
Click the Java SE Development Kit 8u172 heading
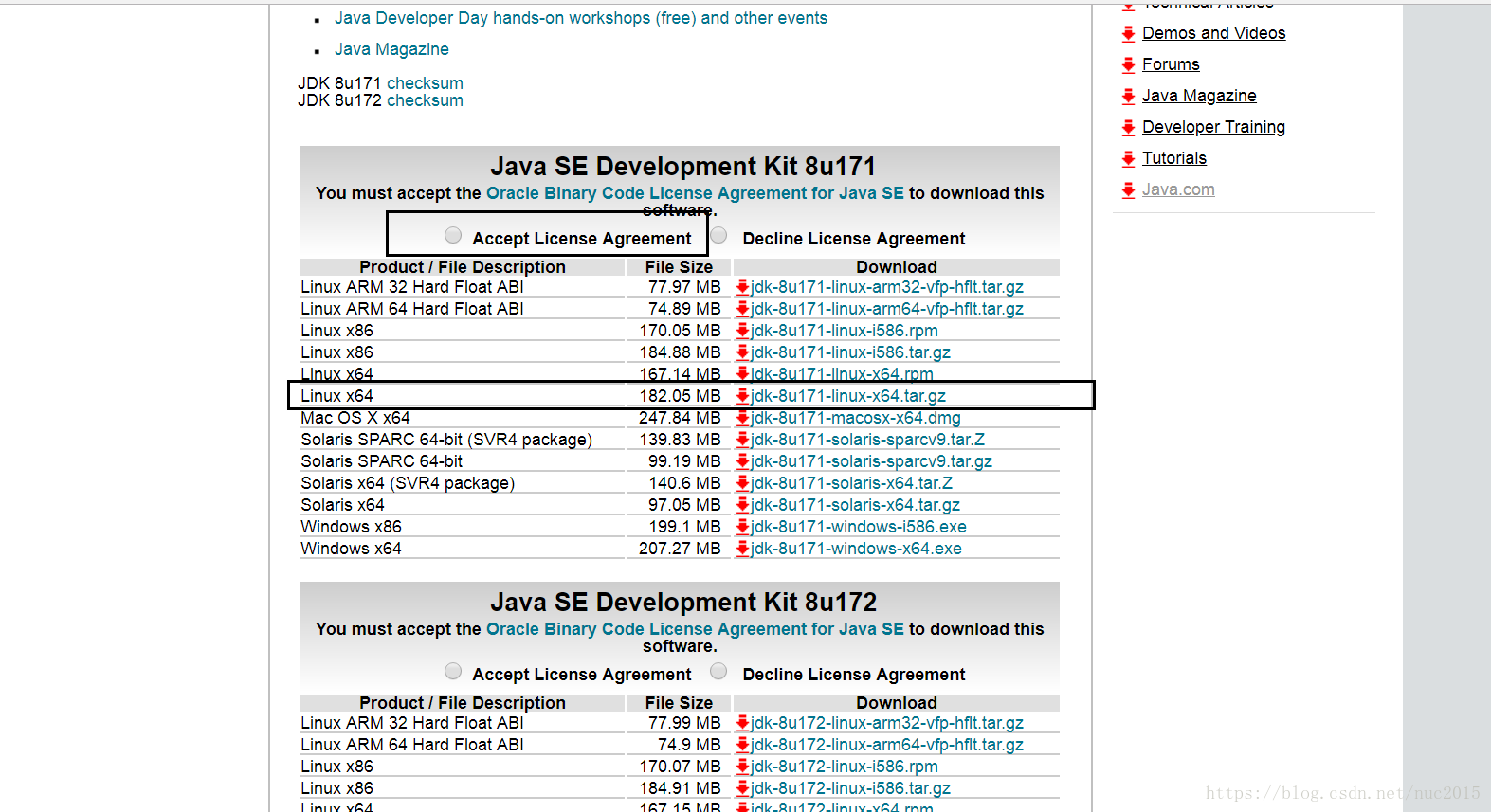[x=683, y=603]
